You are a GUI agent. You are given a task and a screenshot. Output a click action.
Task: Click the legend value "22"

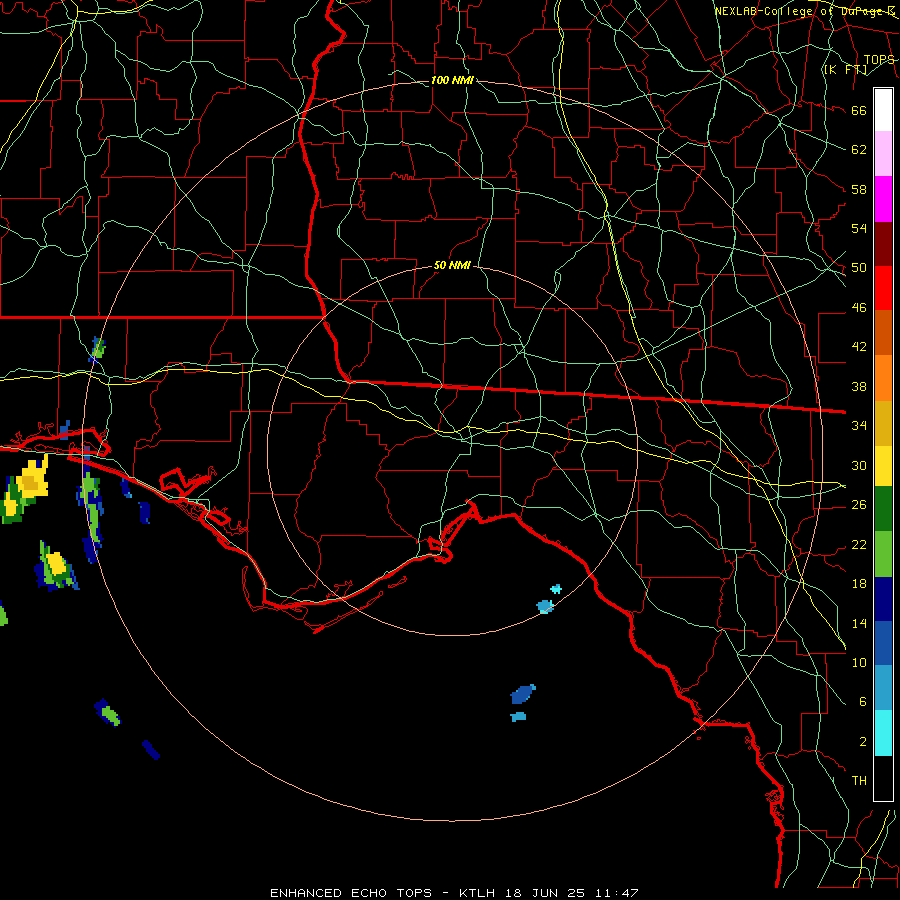[x=859, y=544]
